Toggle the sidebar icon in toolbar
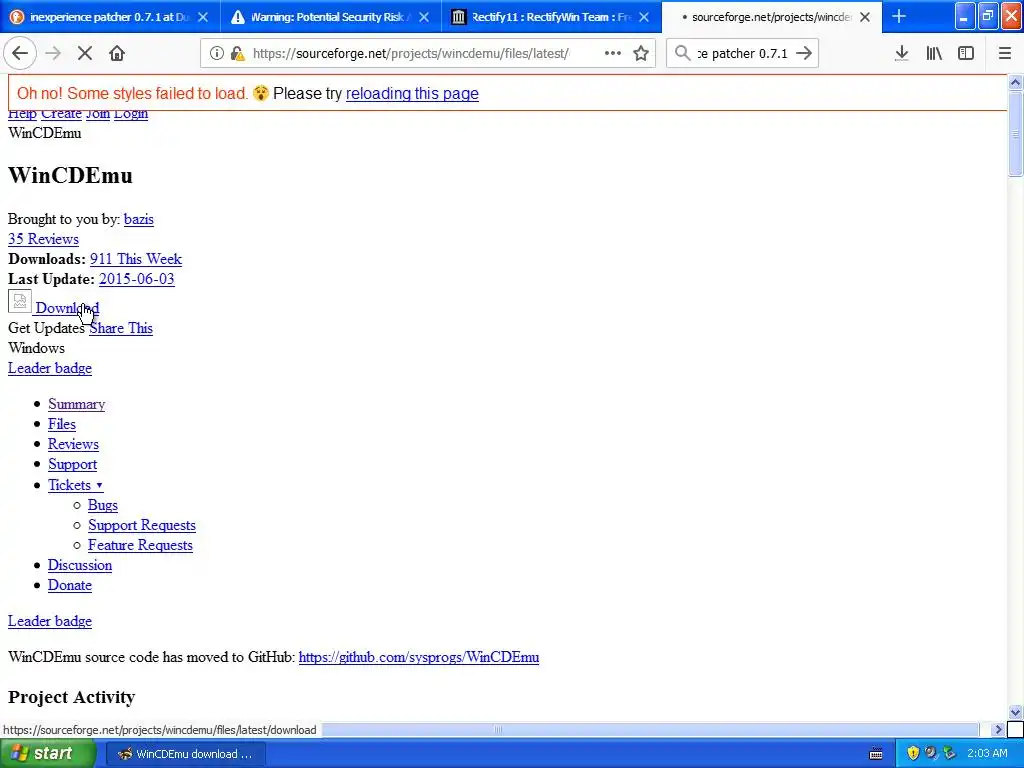The width and height of the screenshot is (1024, 768). pos(966,54)
